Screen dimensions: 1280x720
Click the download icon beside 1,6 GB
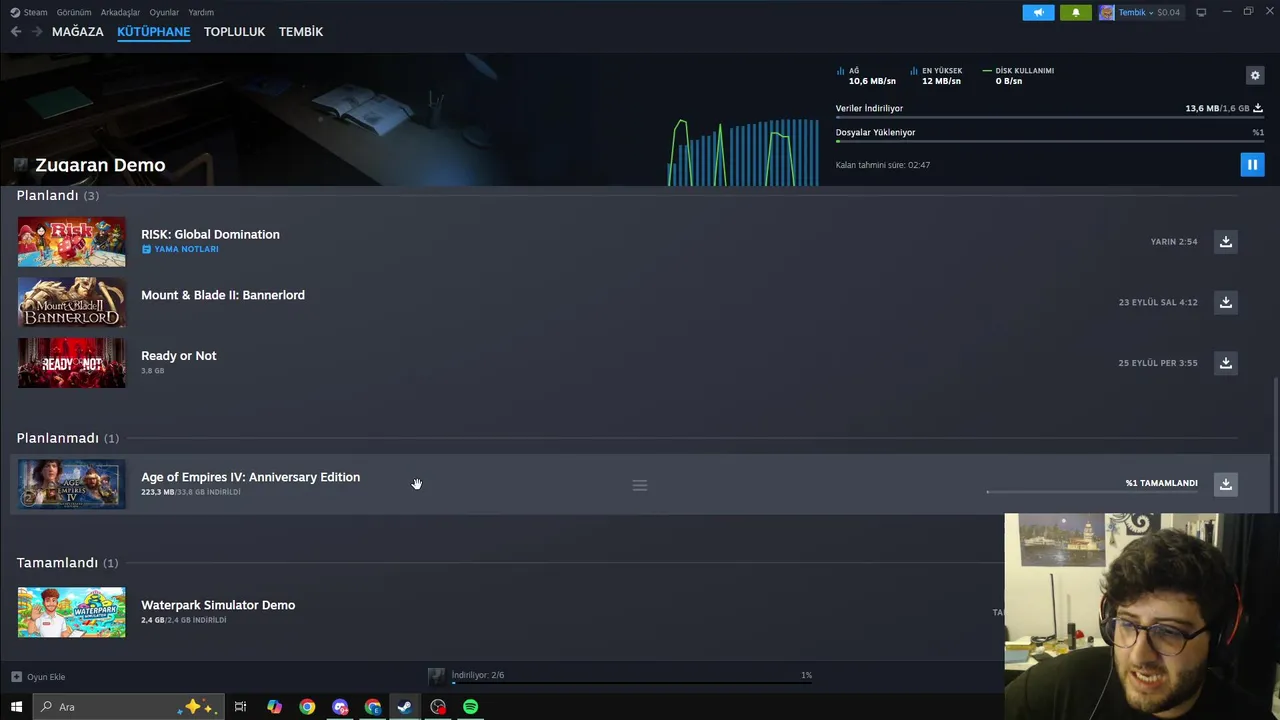coord(1258,108)
